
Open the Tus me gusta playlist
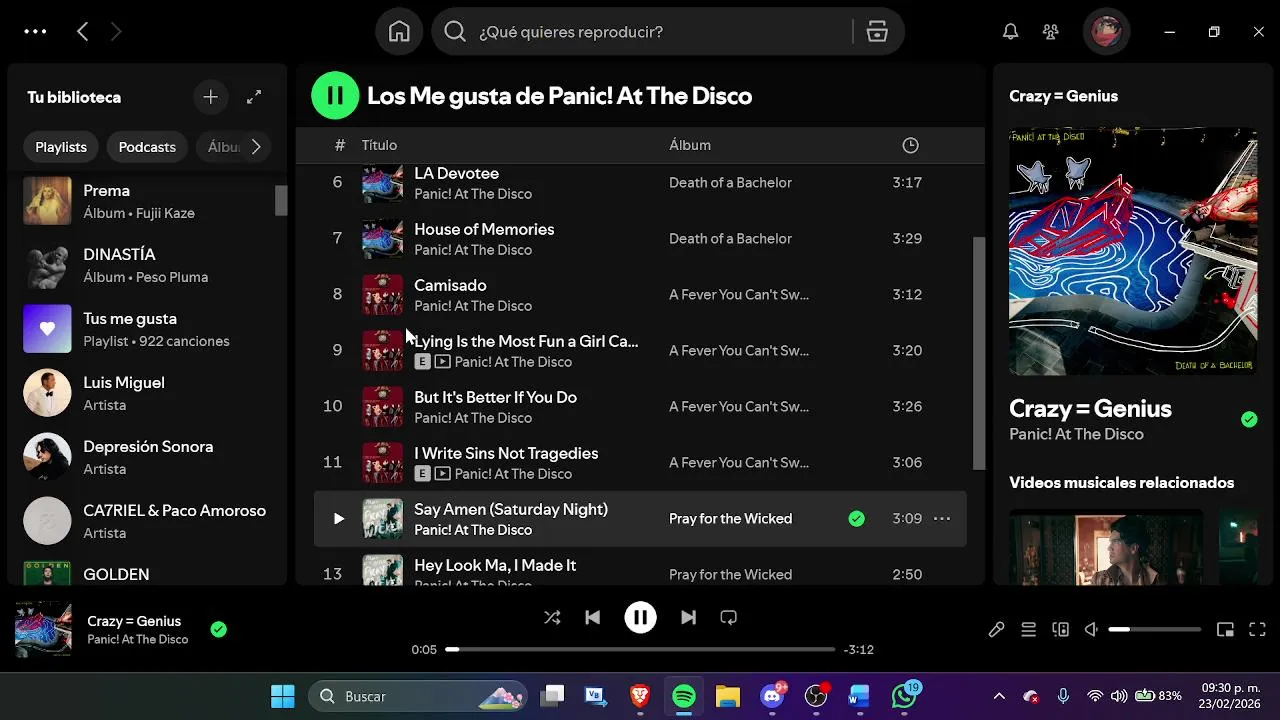[148, 329]
